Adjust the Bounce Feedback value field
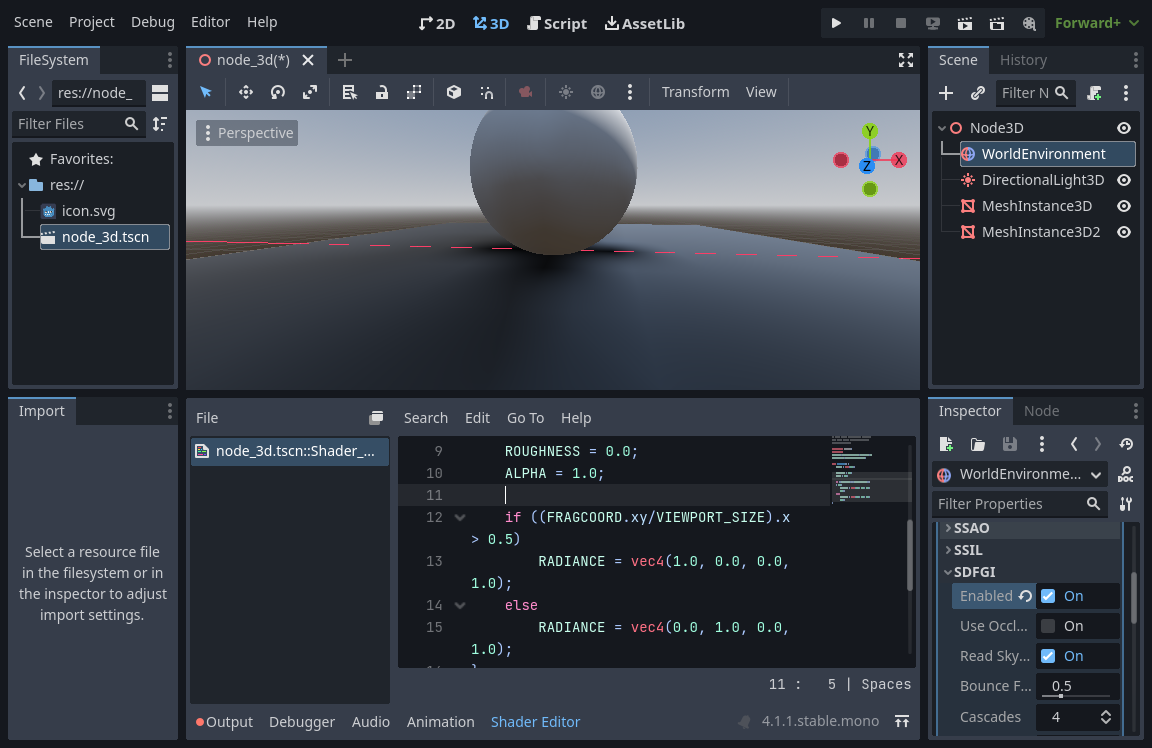Image resolution: width=1152 pixels, height=748 pixels. point(1077,686)
